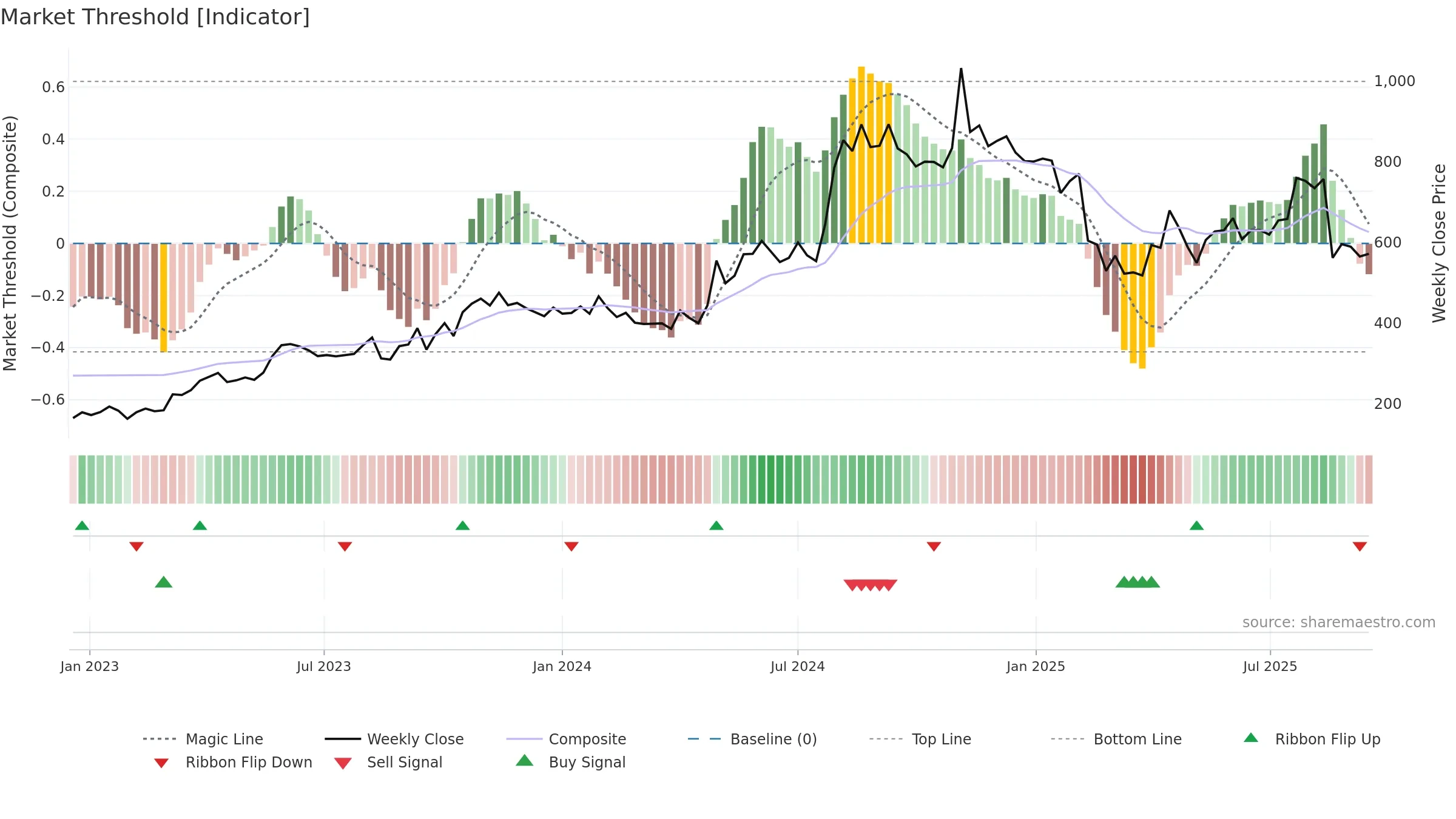Screen dimensions: 1456x819
Task: Click the '800' right axis tick label
Action: point(1388,161)
